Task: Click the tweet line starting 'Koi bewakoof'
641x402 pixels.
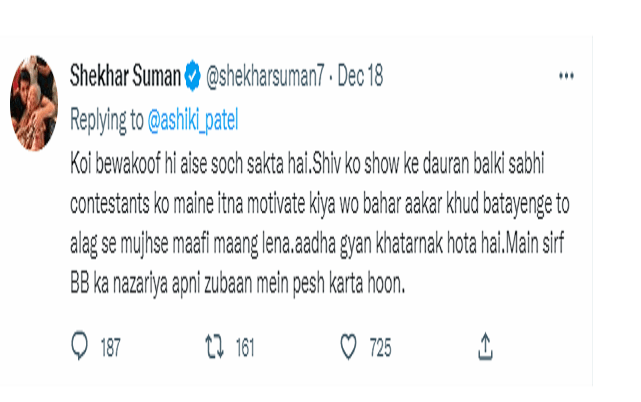Action: 307,164
